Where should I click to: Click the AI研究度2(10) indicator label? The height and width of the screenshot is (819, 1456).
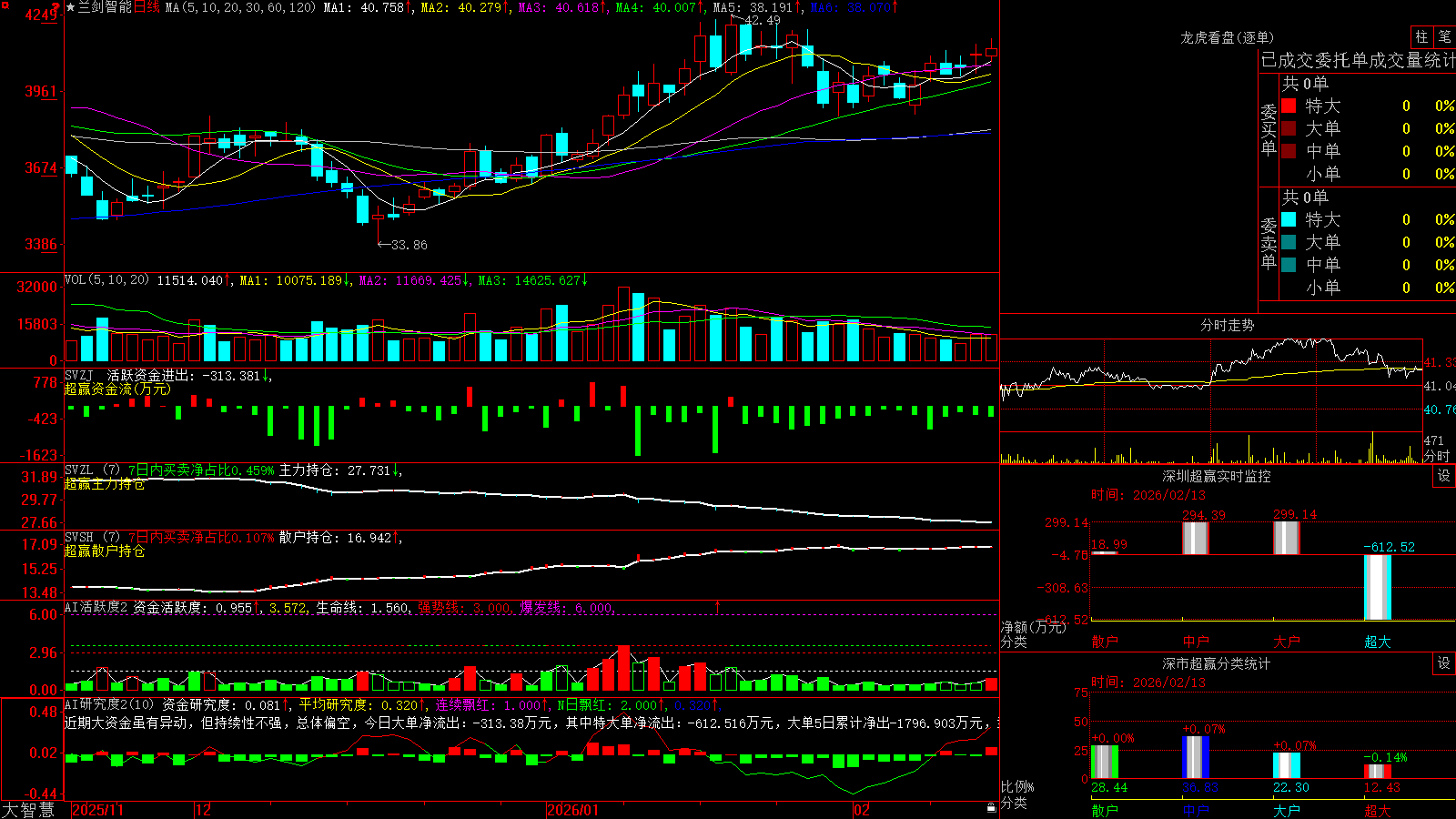109,704
